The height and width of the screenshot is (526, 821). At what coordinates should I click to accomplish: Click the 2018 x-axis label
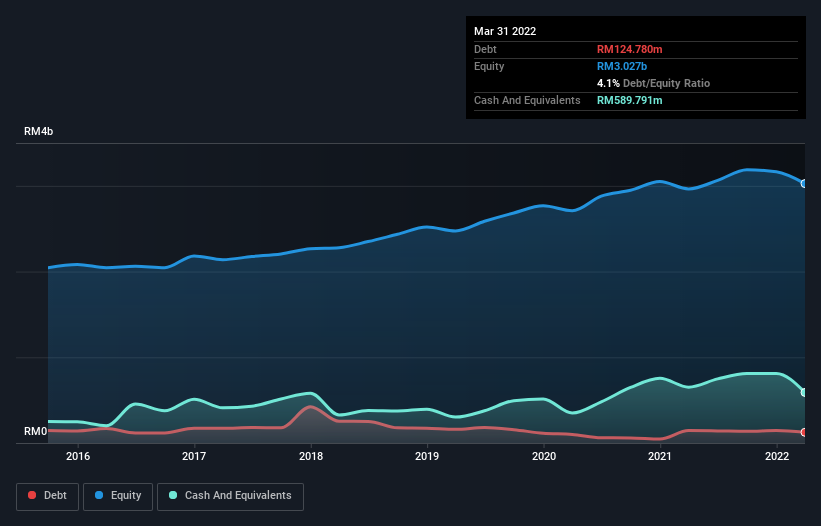(311, 456)
